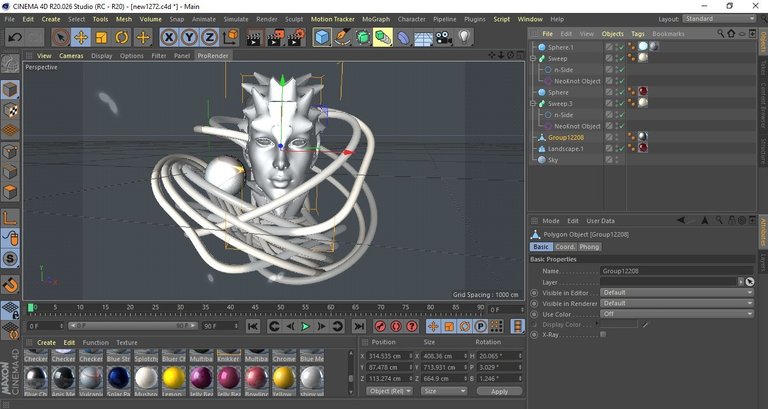Viewport: 768px width, 409px height.
Task: Select the Scale tool
Action: (x=101, y=38)
